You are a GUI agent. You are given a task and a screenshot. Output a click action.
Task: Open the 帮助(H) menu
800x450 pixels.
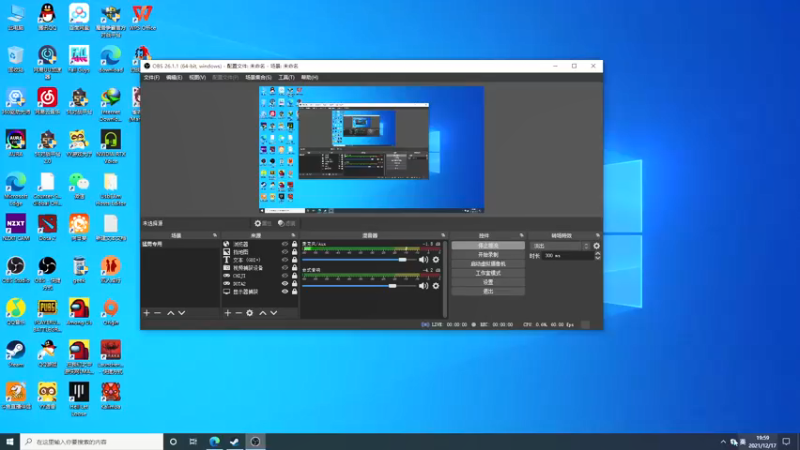click(x=309, y=78)
